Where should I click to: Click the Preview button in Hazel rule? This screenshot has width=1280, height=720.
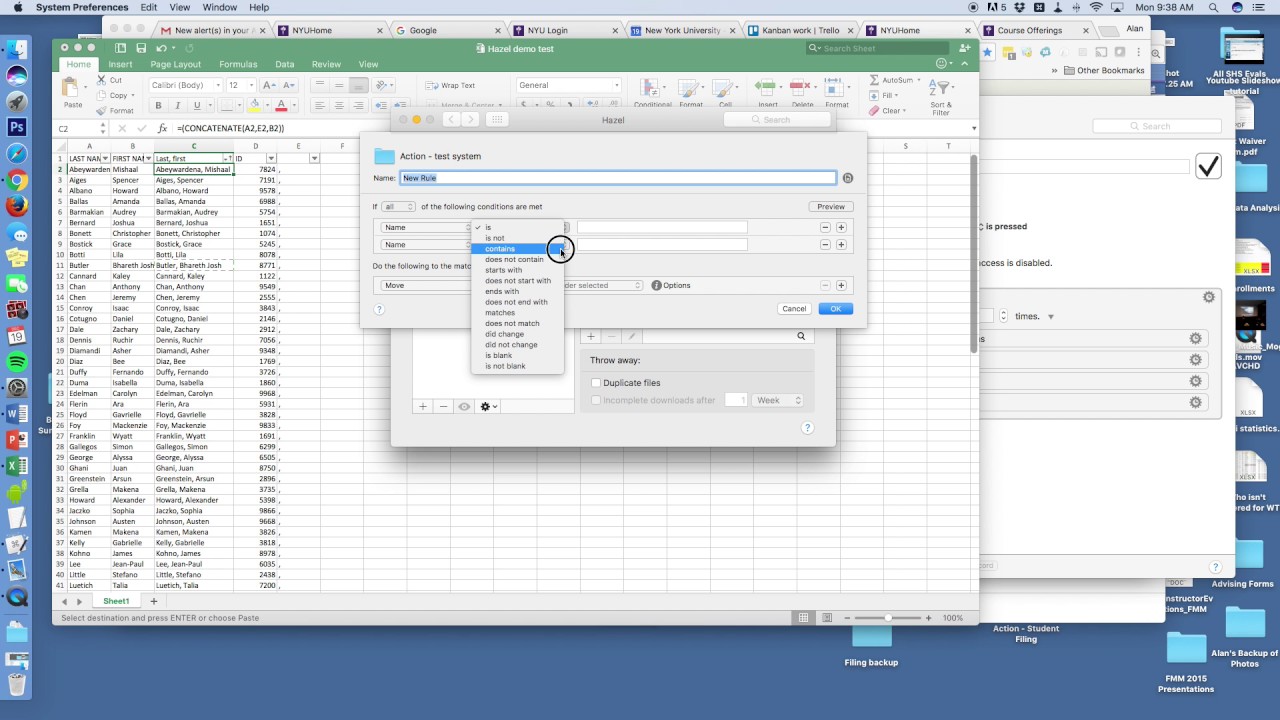point(831,207)
